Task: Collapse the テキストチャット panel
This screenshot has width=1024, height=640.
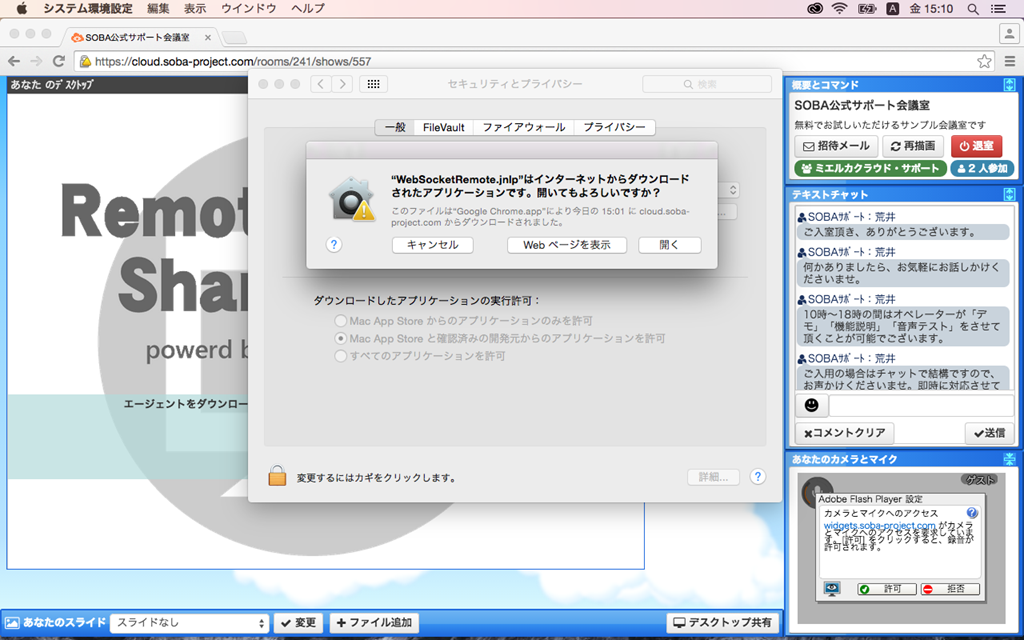Action: click(x=1009, y=194)
